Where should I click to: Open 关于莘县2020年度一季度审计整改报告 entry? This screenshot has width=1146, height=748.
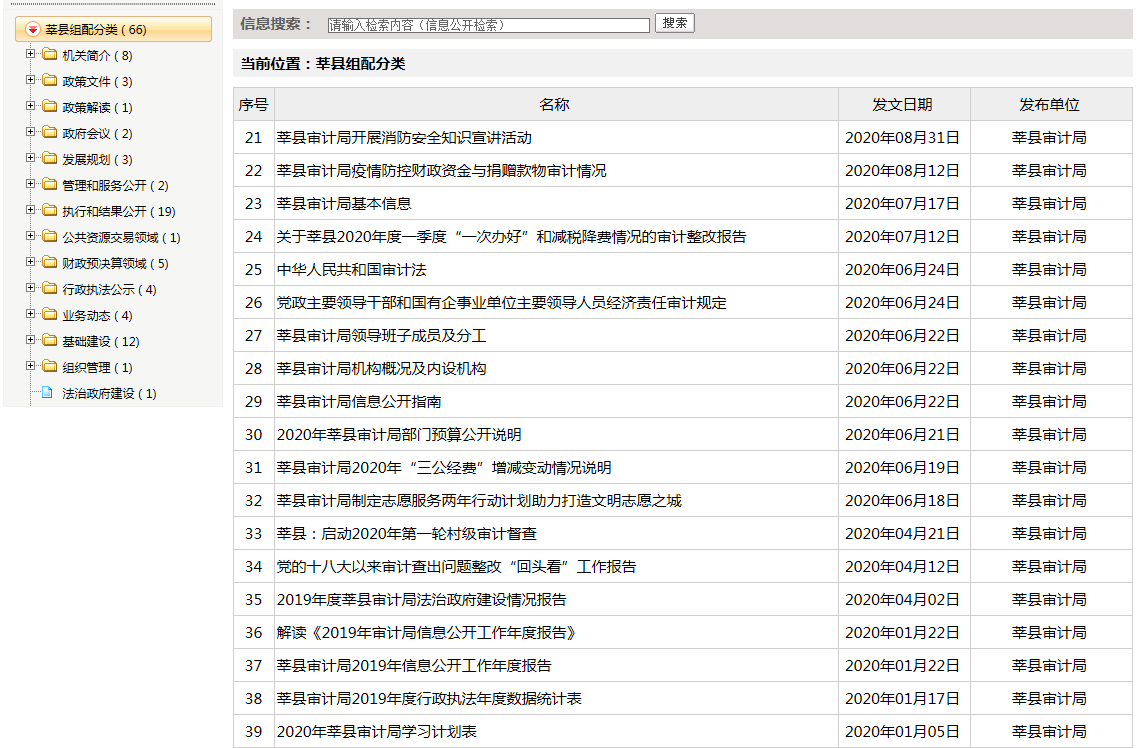(x=512, y=236)
